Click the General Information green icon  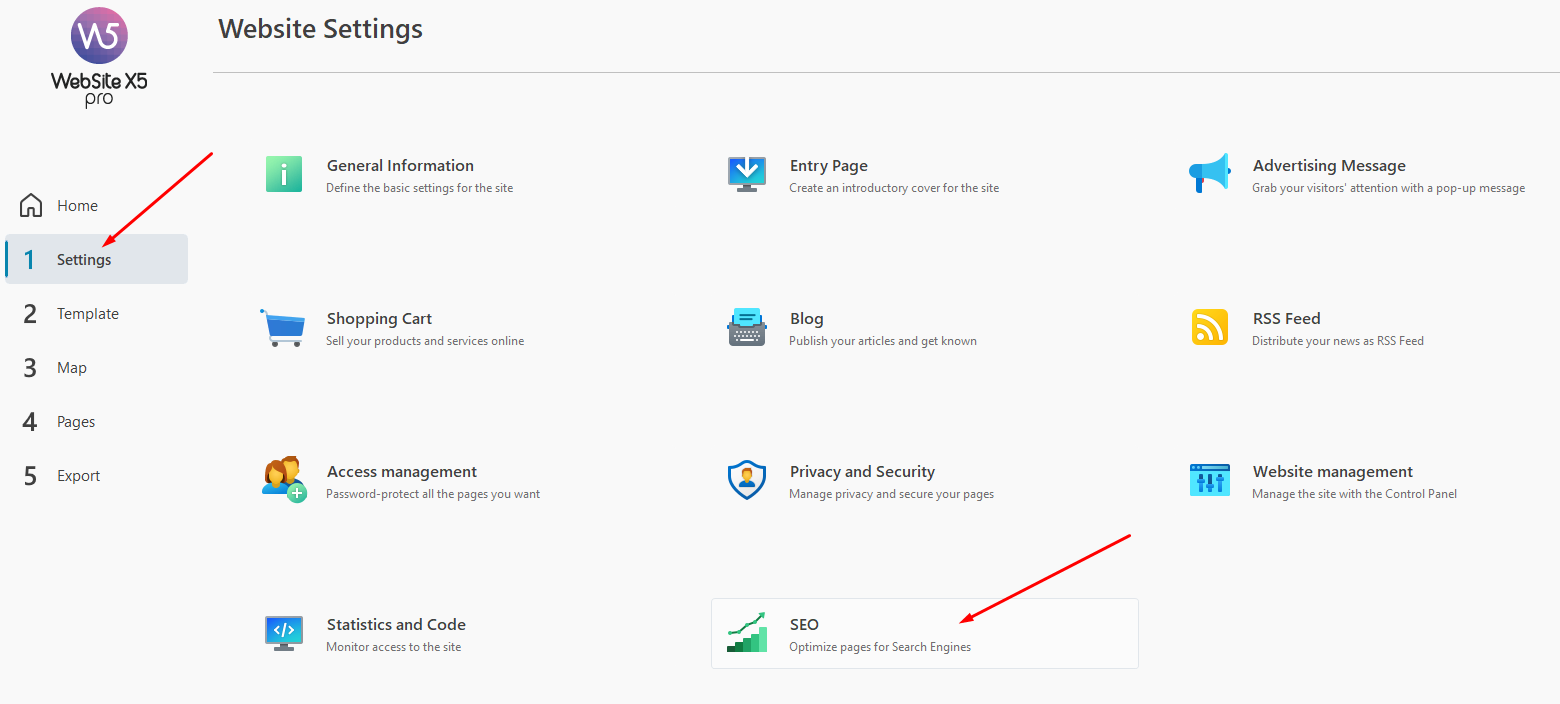point(284,174)
